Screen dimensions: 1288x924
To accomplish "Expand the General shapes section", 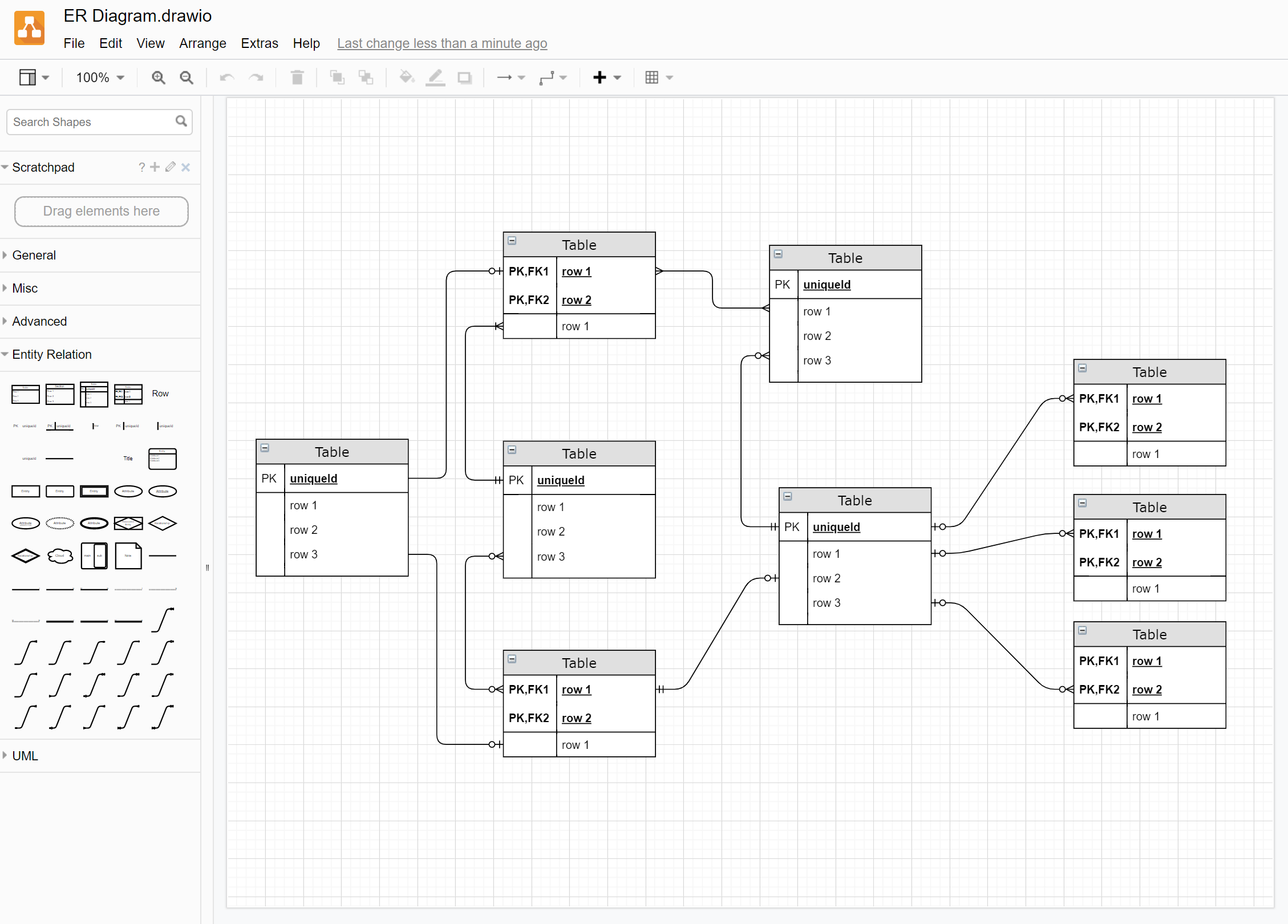I will pos(34,255).
